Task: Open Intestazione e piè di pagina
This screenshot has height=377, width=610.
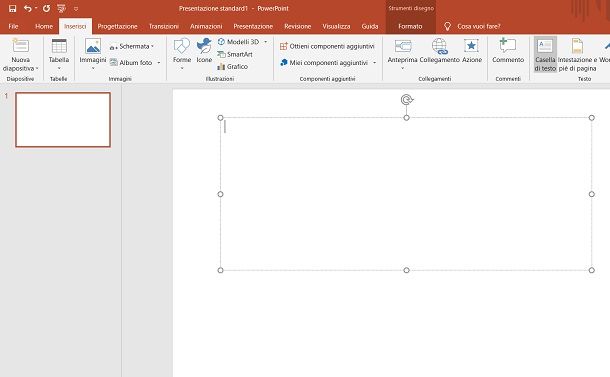Action: pyautogui.click(x=577, y=54)
